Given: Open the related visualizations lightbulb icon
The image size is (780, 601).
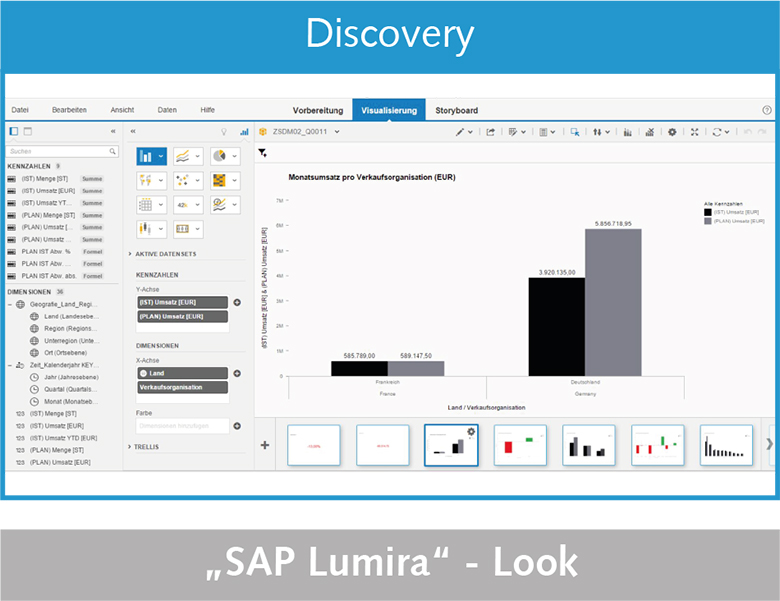Looking at the screenshot, I should tap(224, 132).
